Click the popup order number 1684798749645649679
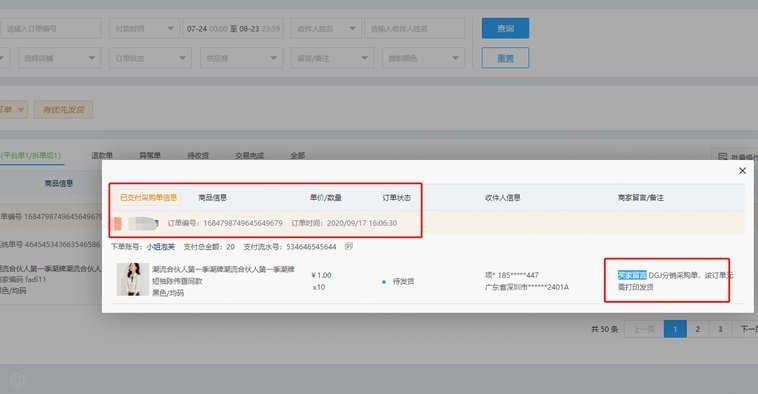 (243, 223)
